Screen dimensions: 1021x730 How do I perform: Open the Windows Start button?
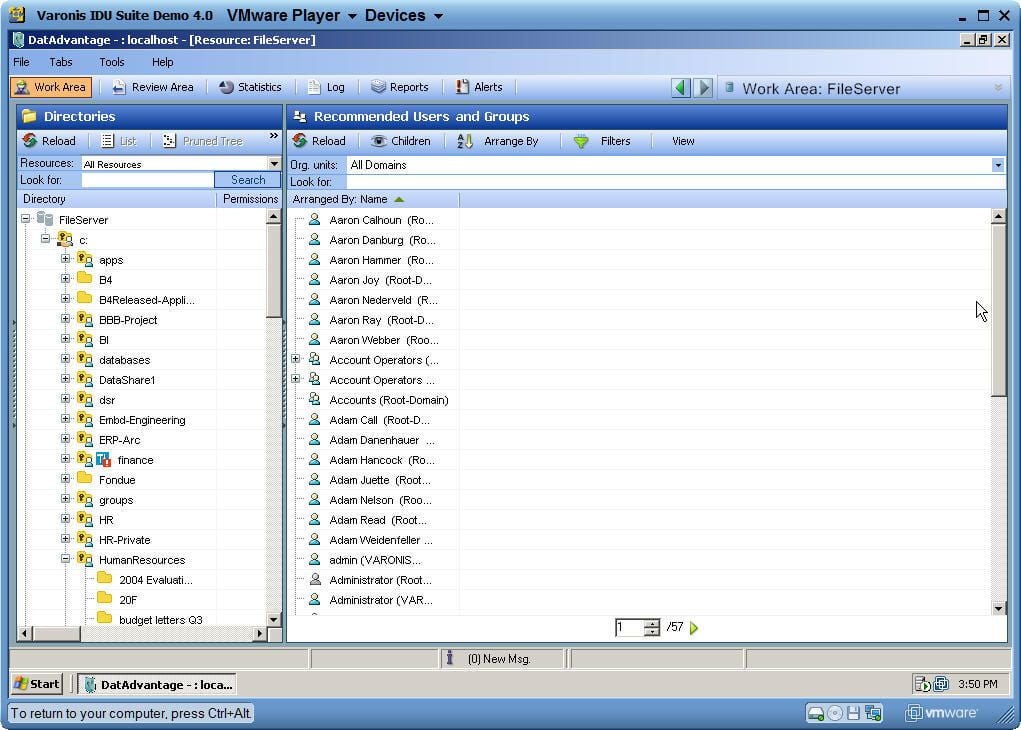pyautogui.click(x=36, y=684)
